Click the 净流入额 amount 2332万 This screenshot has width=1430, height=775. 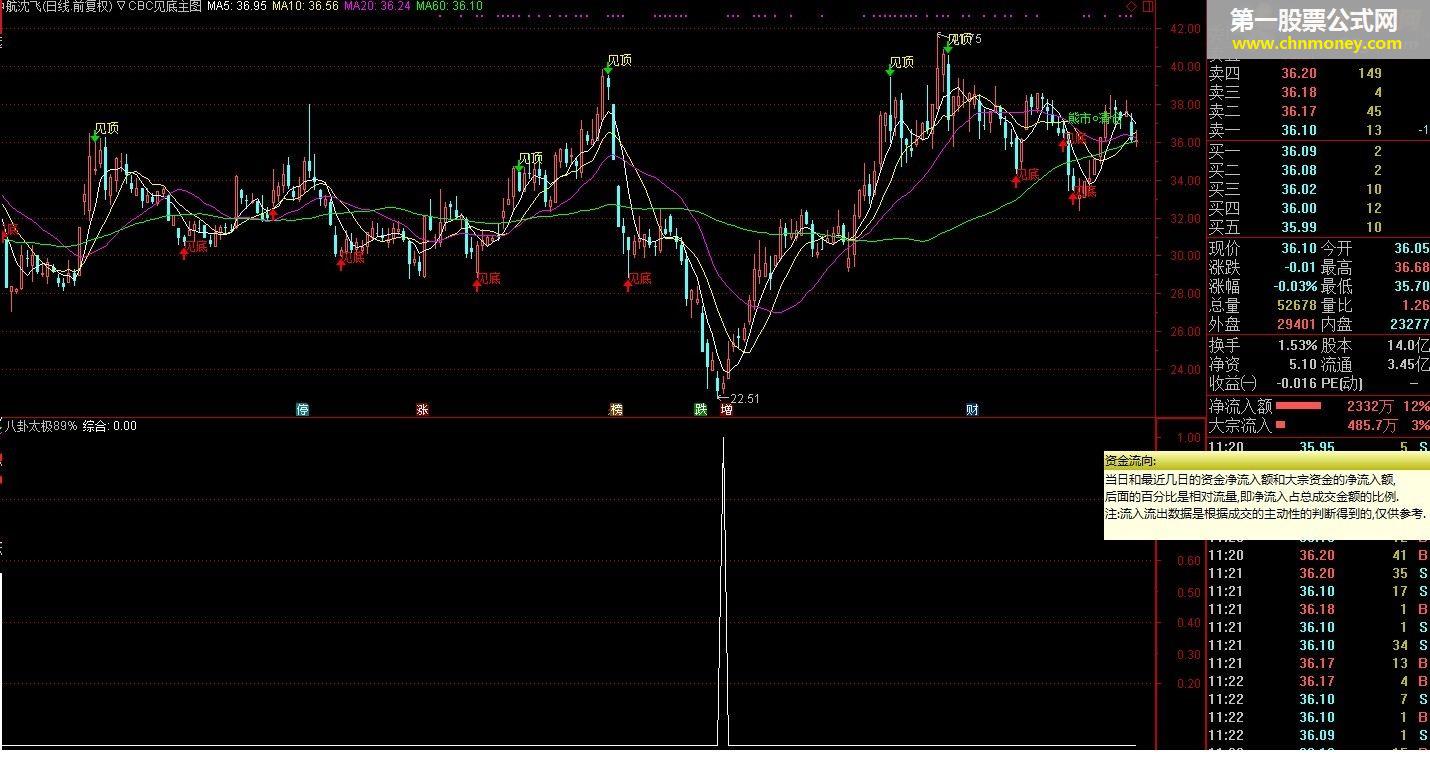(x=1370, y=406)
